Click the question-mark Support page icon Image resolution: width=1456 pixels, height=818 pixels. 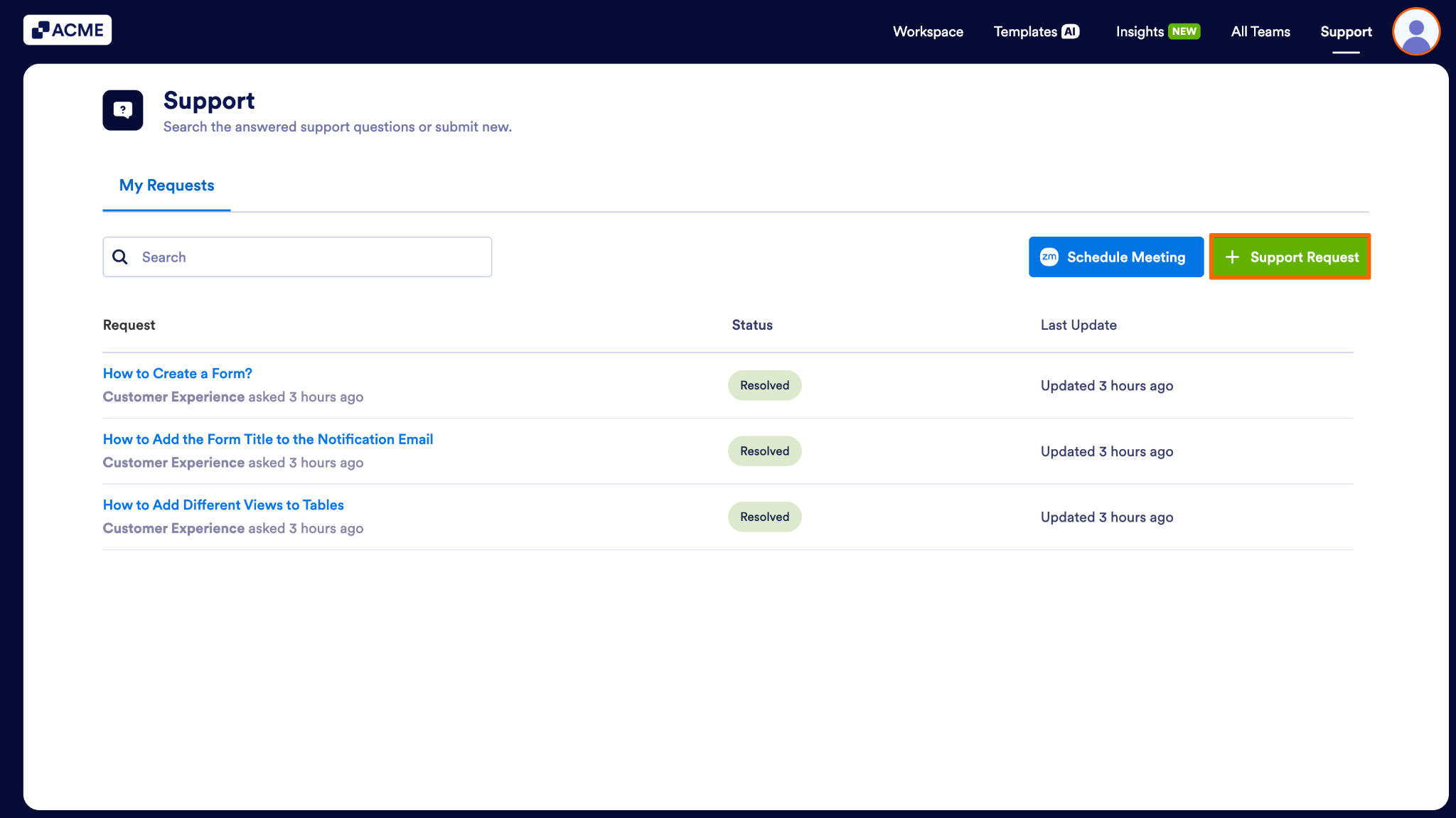tap(122, 109)
